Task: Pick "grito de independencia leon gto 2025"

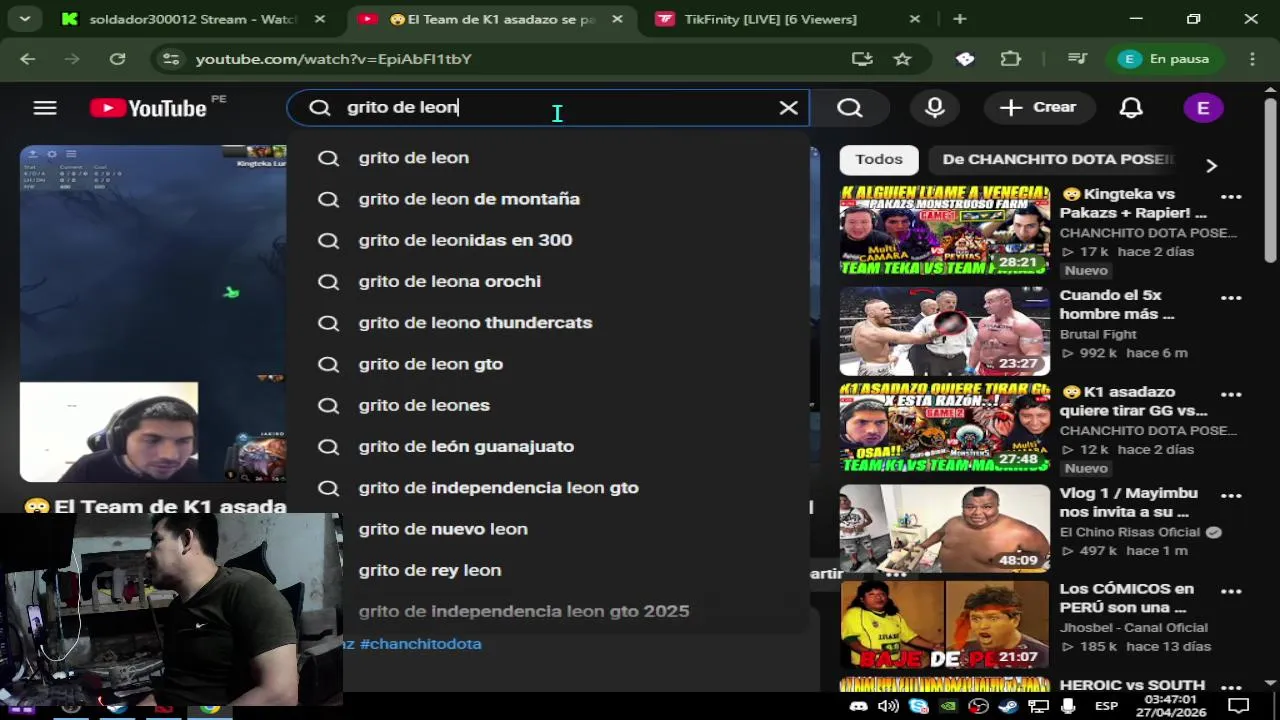Action: 548,611
